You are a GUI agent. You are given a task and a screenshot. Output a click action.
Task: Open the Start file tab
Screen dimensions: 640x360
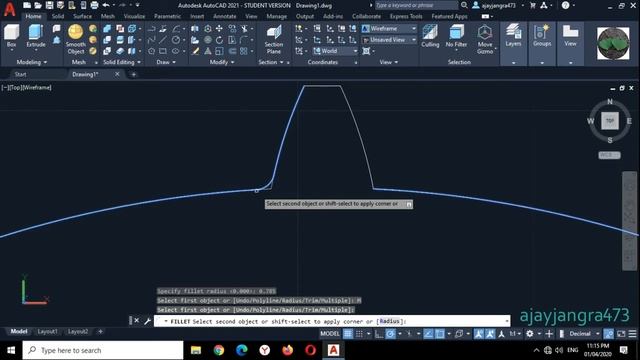[x=20, y=74]
